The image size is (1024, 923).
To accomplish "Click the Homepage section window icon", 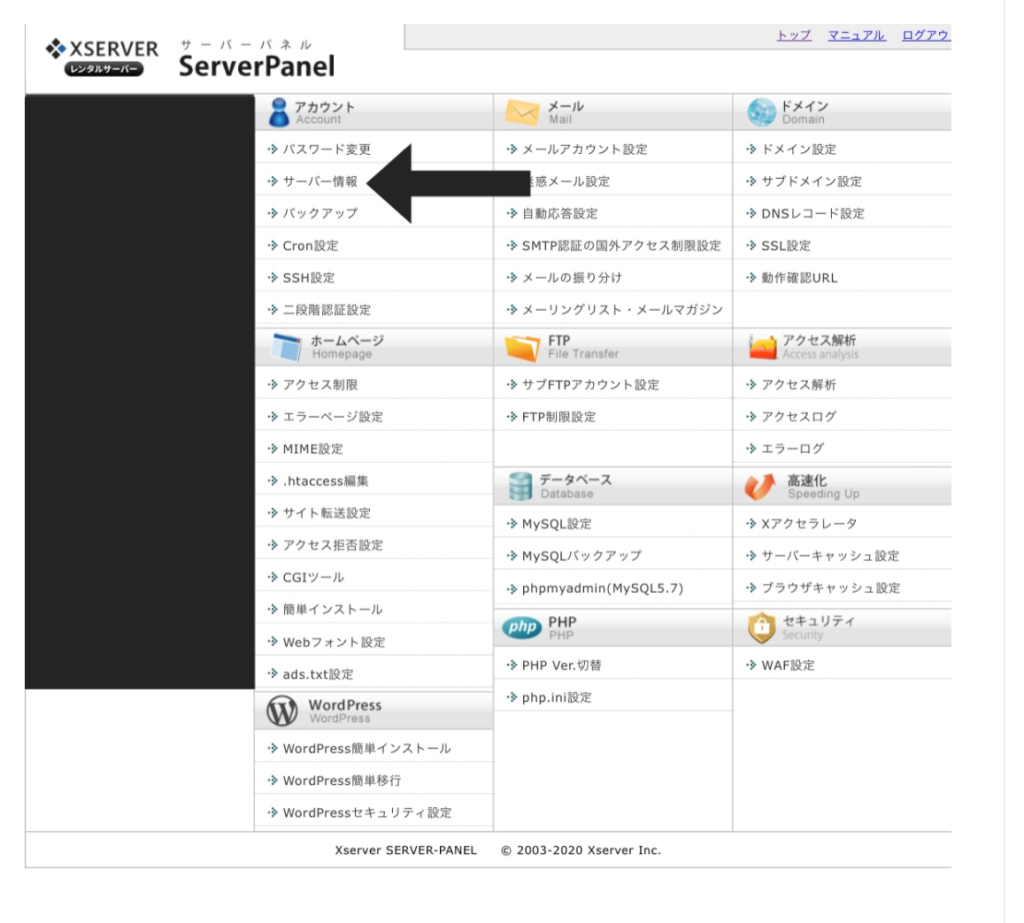I will click(x=286, y=347).
